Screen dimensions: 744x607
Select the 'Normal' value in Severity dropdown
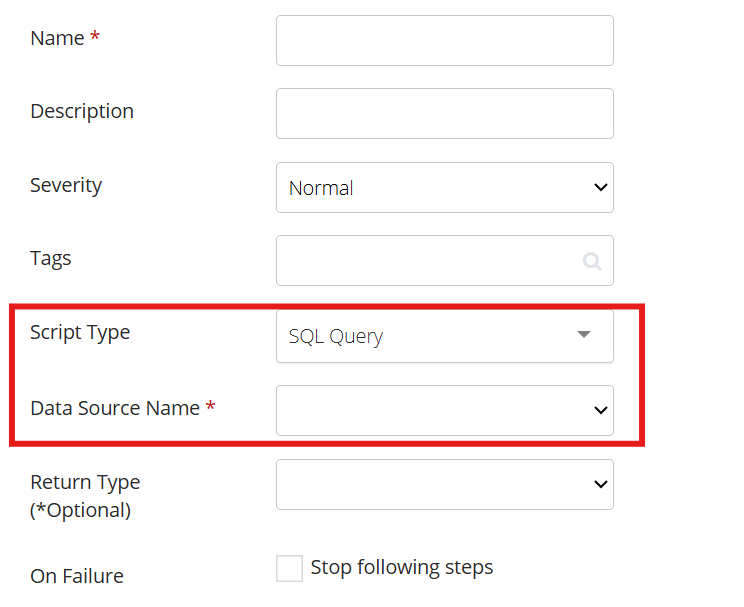tap(321, 188)
